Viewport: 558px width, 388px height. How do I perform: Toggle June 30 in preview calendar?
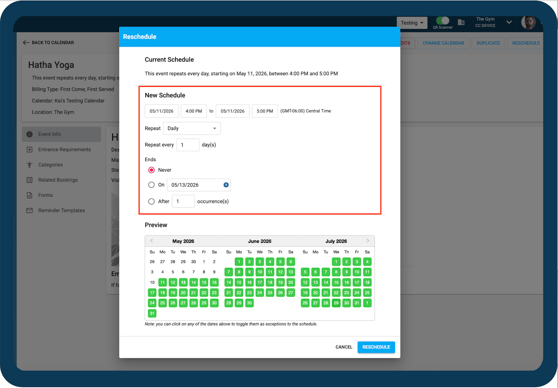click(249, 303)
